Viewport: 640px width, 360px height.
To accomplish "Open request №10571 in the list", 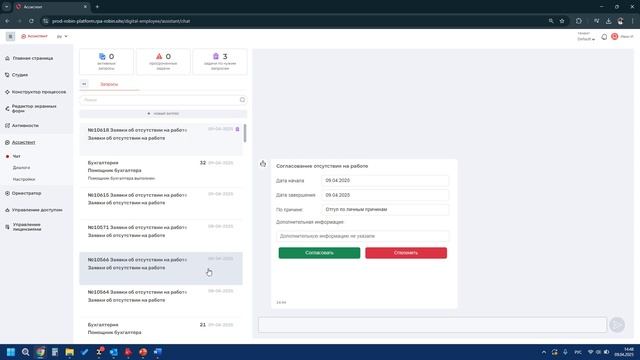I will [161, 236].
